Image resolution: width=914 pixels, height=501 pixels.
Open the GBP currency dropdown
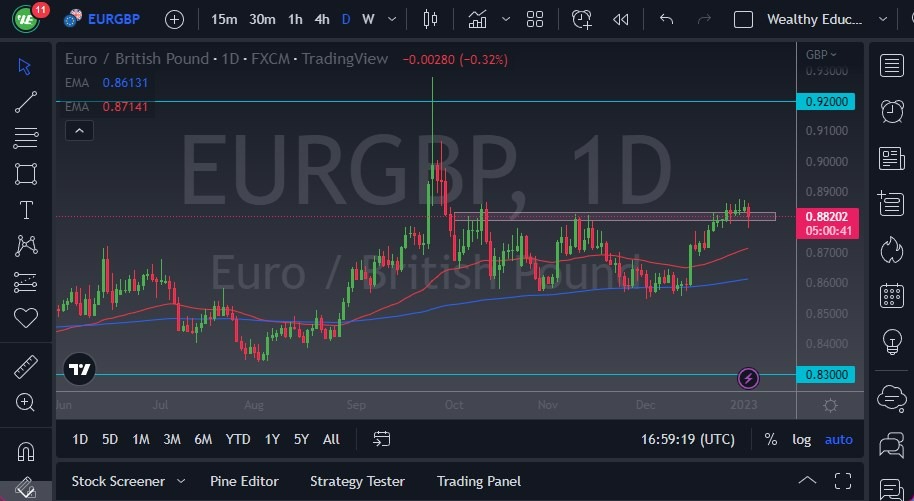(821, 54)
